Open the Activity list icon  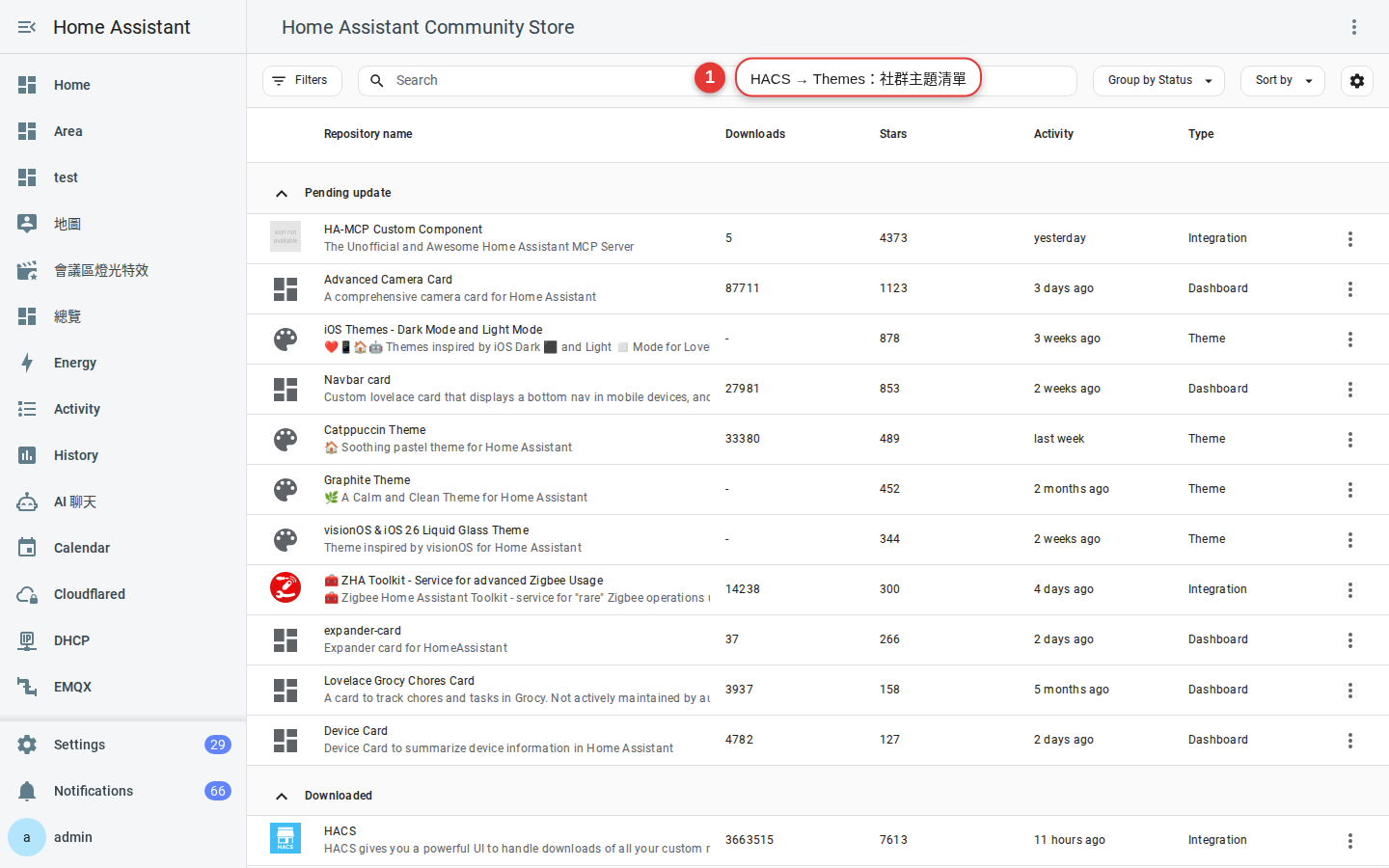point(27,409)
